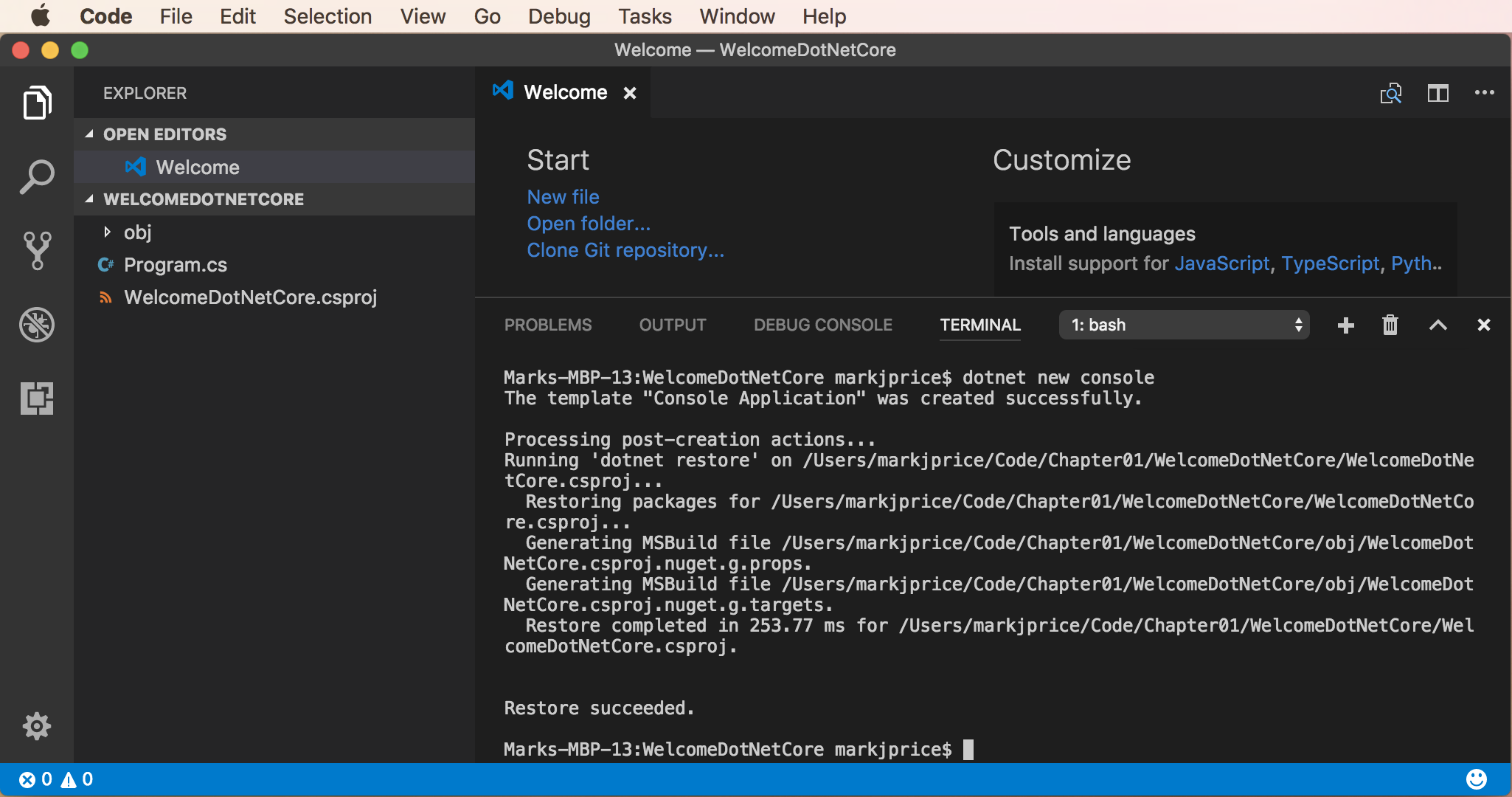Click the feedback smiley in status bar
Screen dimensions: 1512x797
click(1477, 779)
